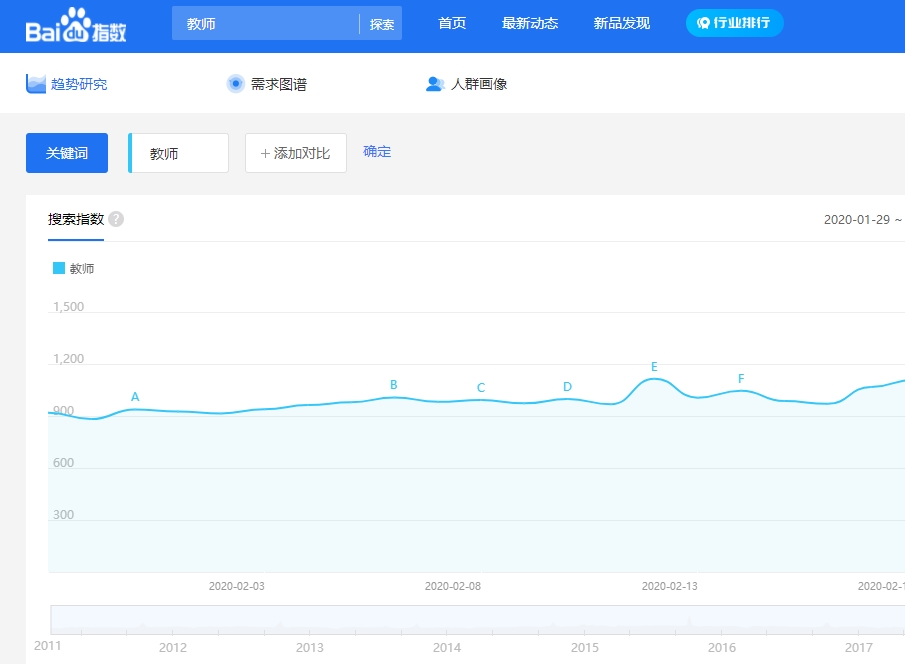Click the 人群画像 people icon

(x=434, y=84)
